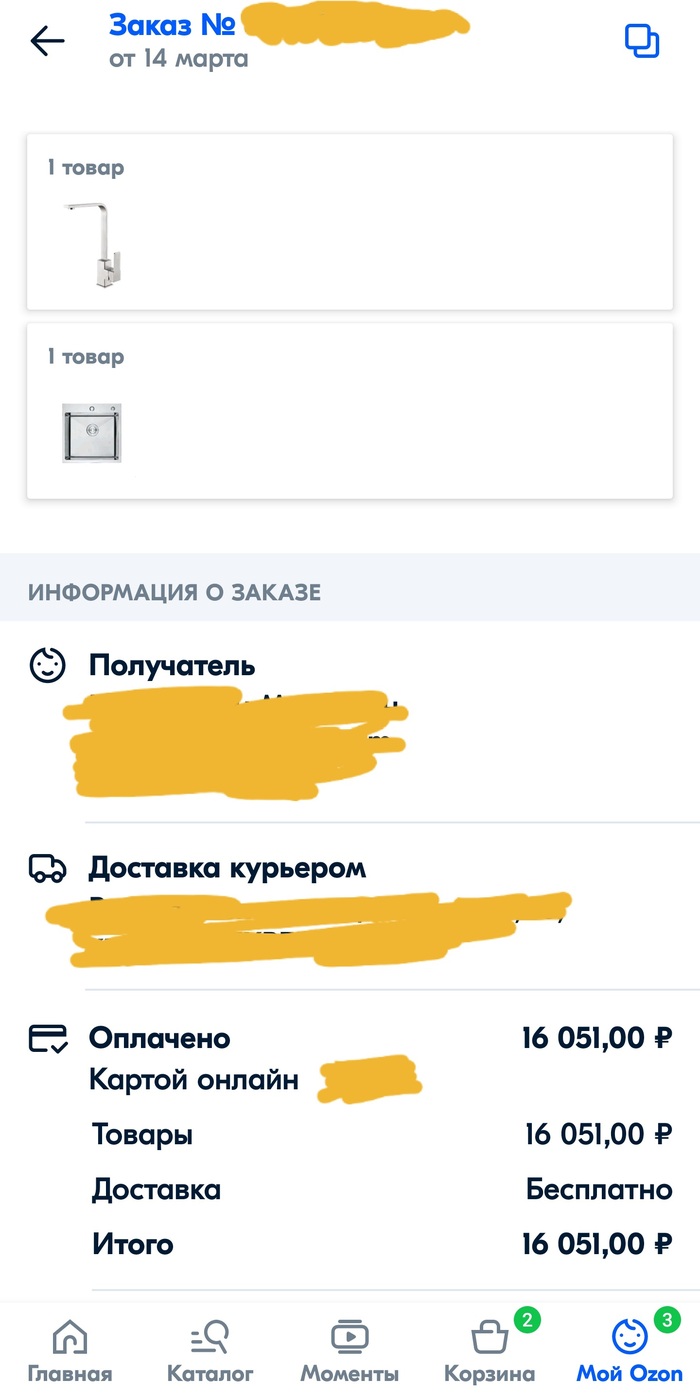Tap the courier delivery truck icon
The height and width of the screenshot is (1398, 700).
47,868
